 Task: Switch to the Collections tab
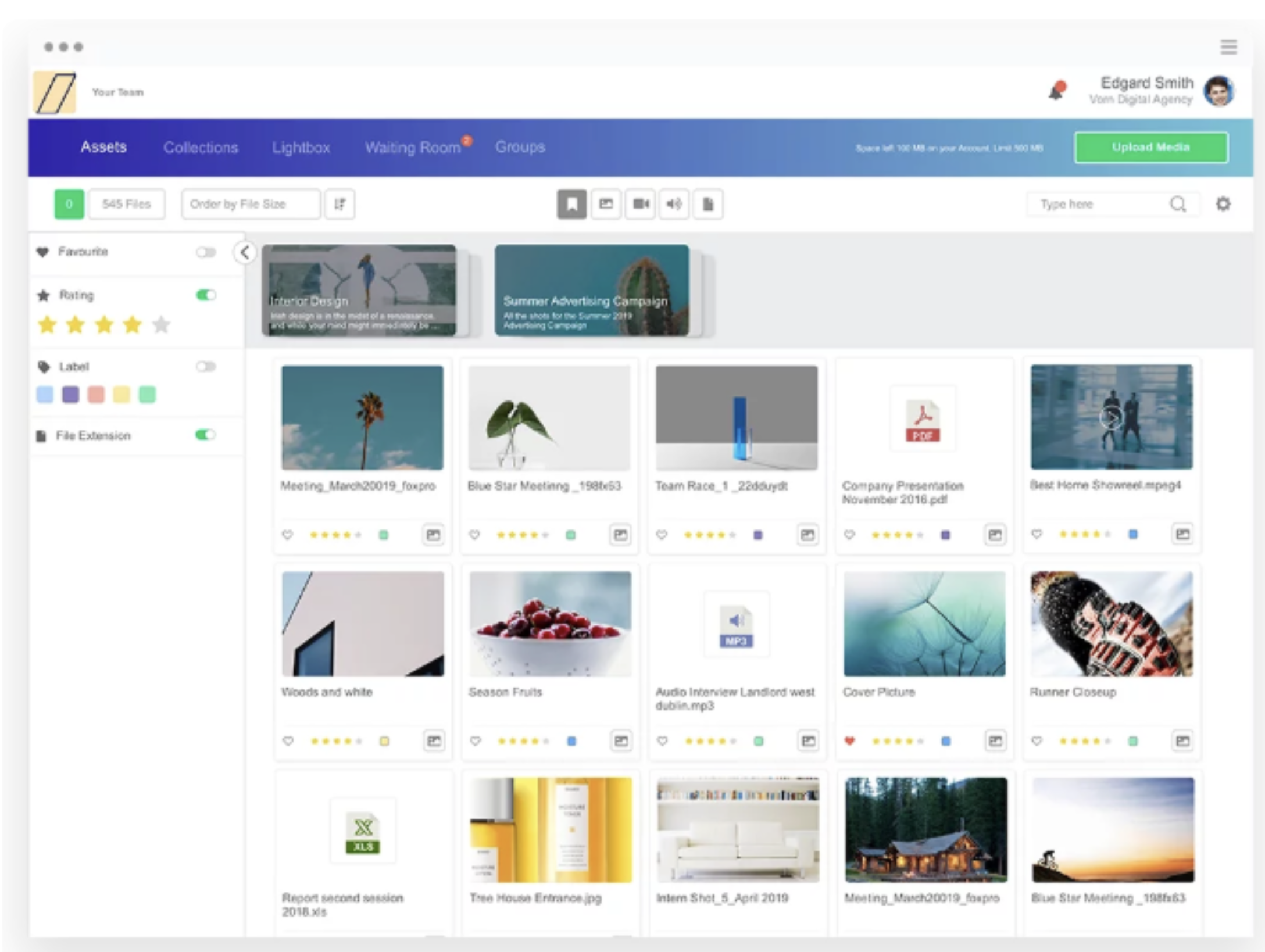[201, 148]
